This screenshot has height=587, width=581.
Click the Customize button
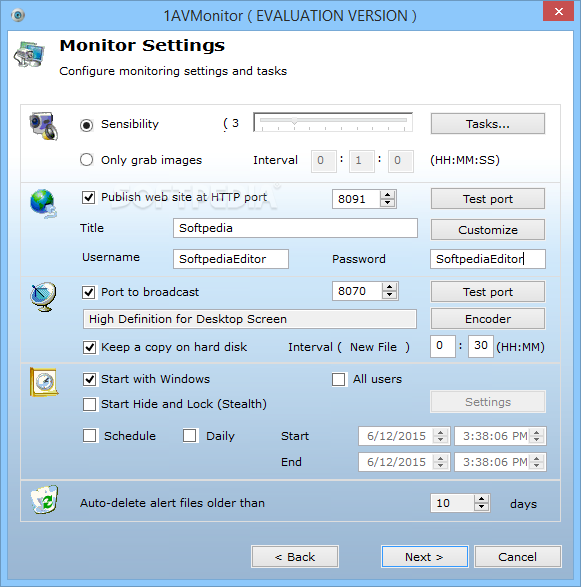[488, 230]
